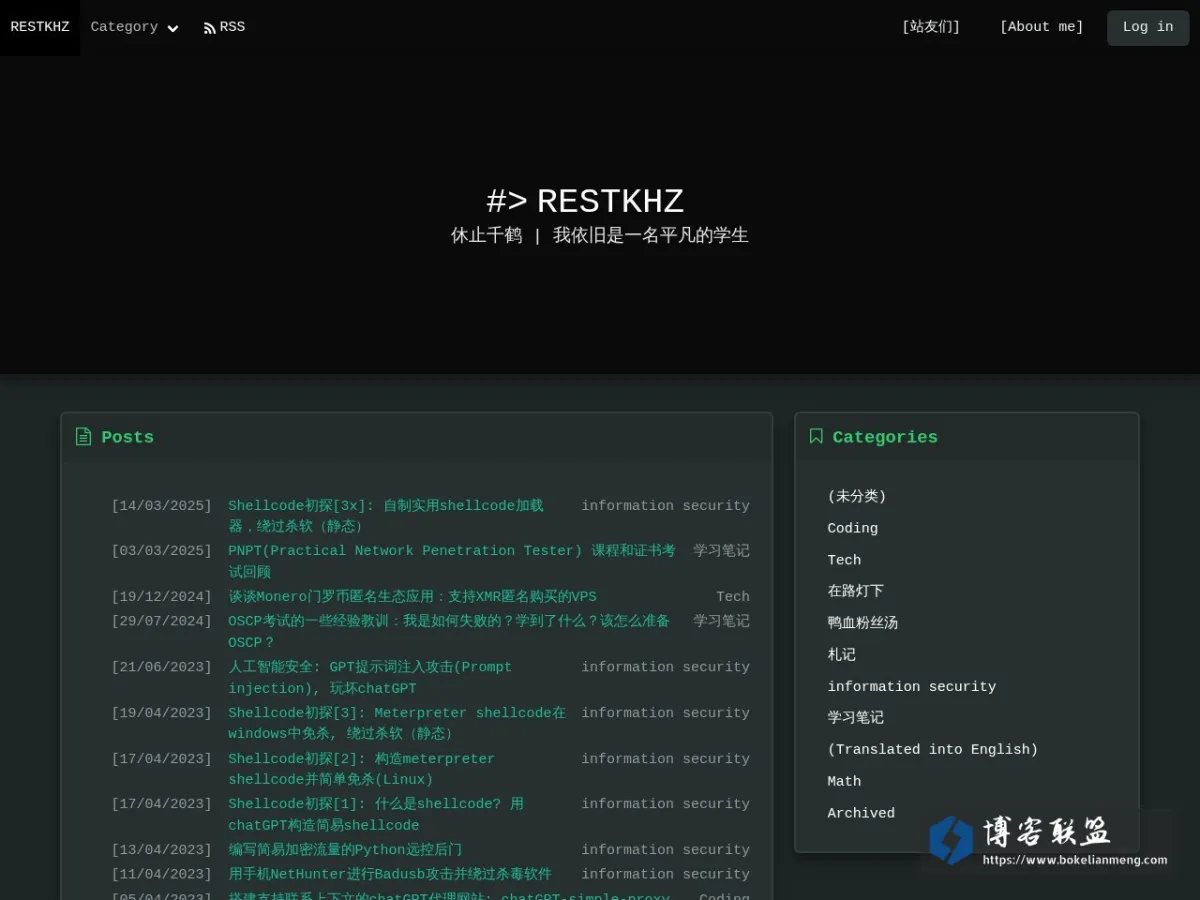Screen dimensions: 1200x900
Task: Click the '#> RESTKHZ' hero title
Action: [585, 201]
